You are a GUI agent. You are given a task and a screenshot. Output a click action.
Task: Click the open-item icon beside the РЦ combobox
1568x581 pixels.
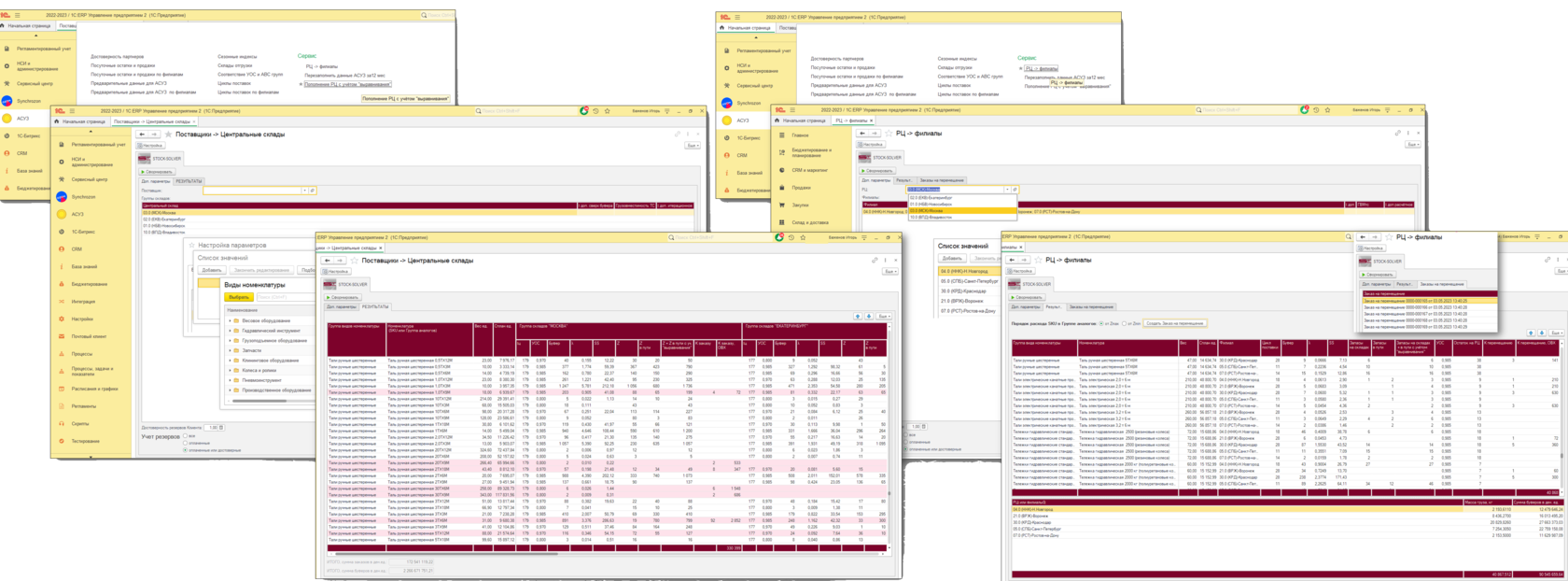point(1015,190)
